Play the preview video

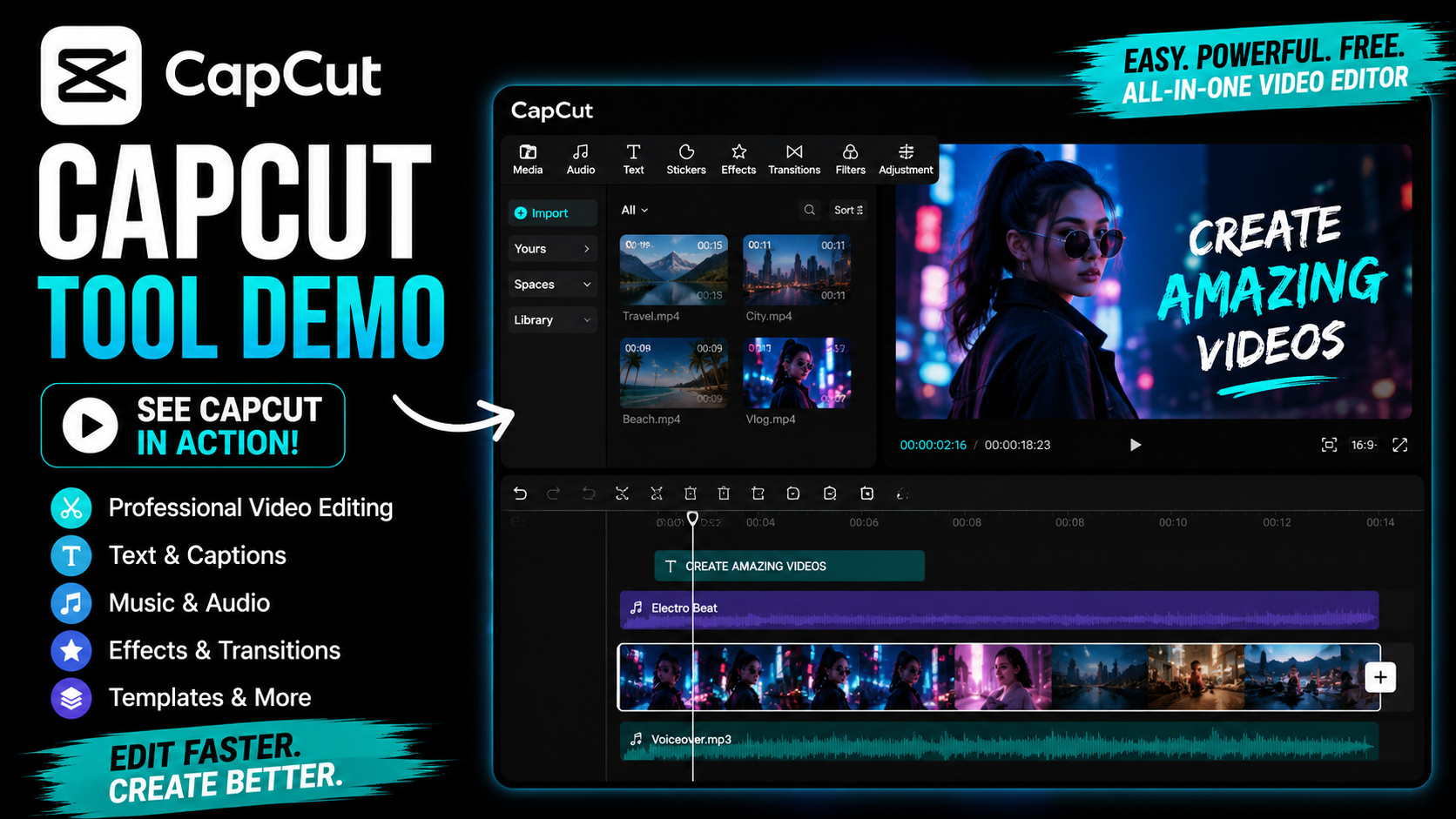click(x=1136, y=445)
